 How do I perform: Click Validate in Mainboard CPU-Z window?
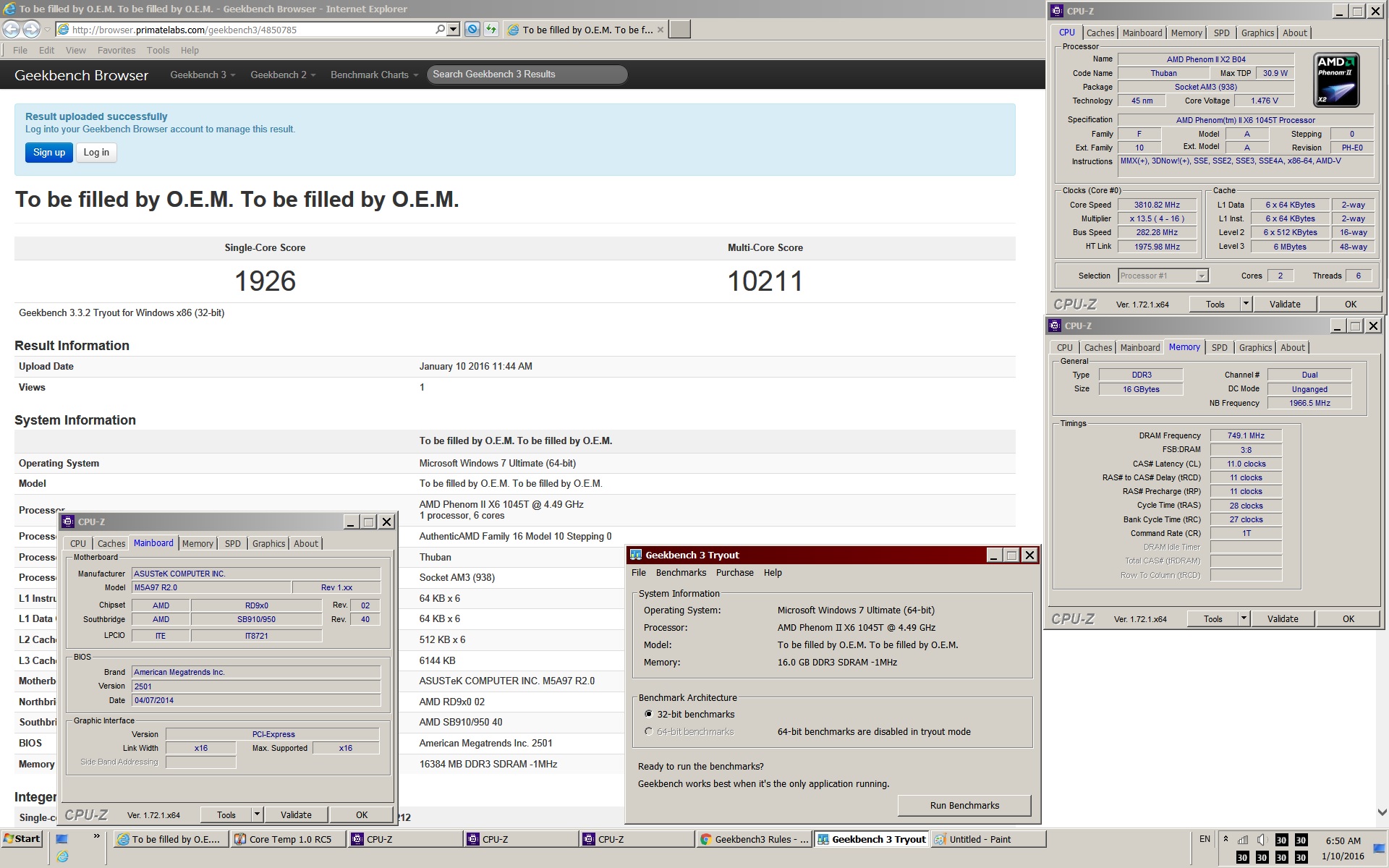pos(296,814)
